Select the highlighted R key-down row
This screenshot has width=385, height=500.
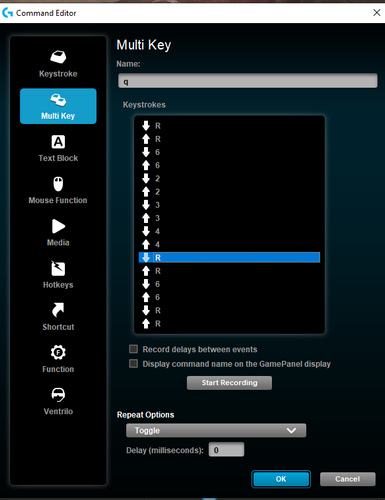click(x=229, y=257)
